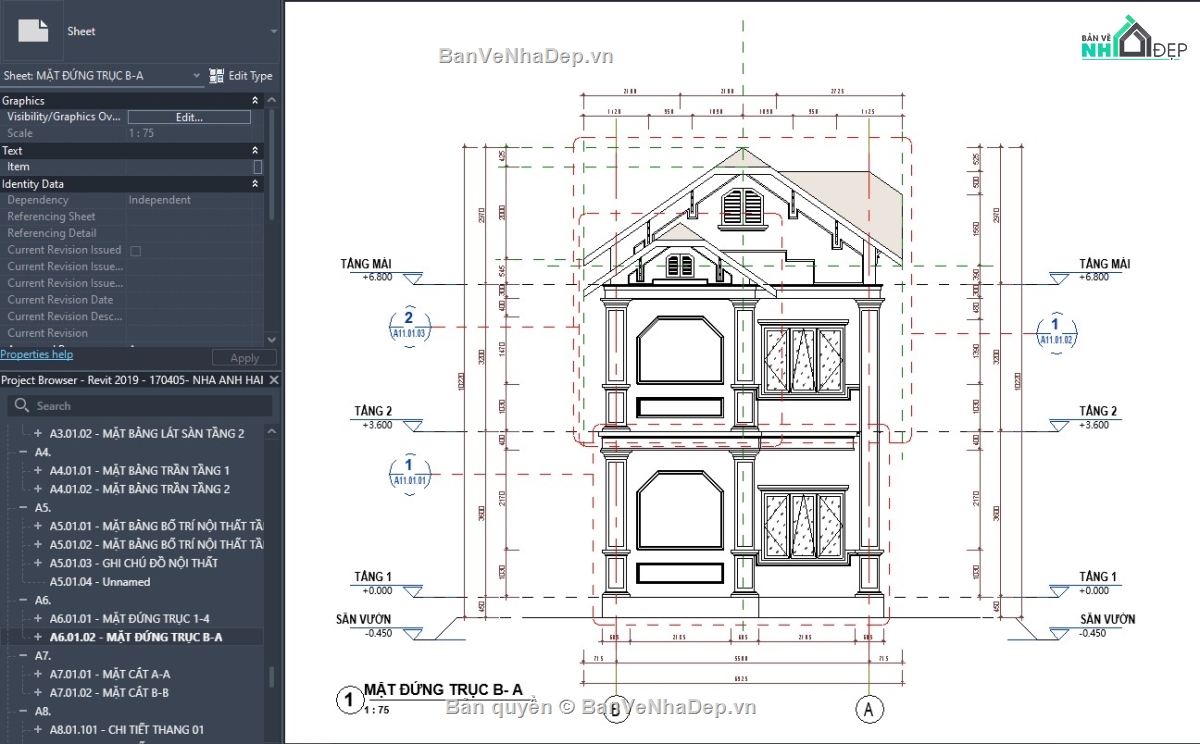Screen dimensions: 1200x744
Task: Click the Edit Type icon
Action: (x=217, y=75)
